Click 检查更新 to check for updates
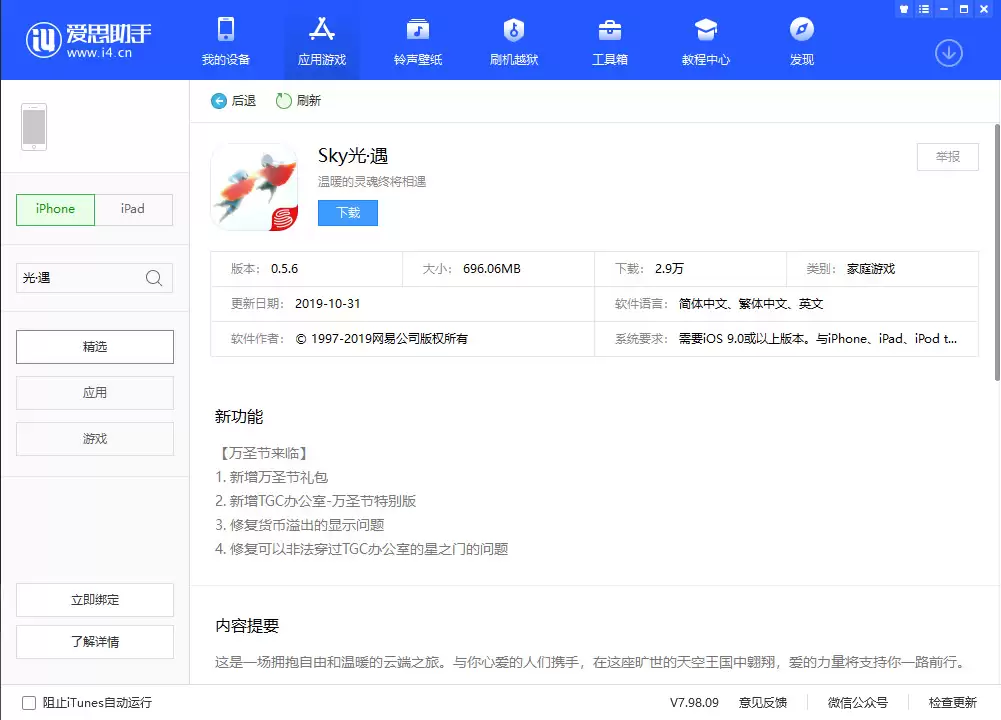This screenshot has width=1001, height=720. [x=952, y=703]
